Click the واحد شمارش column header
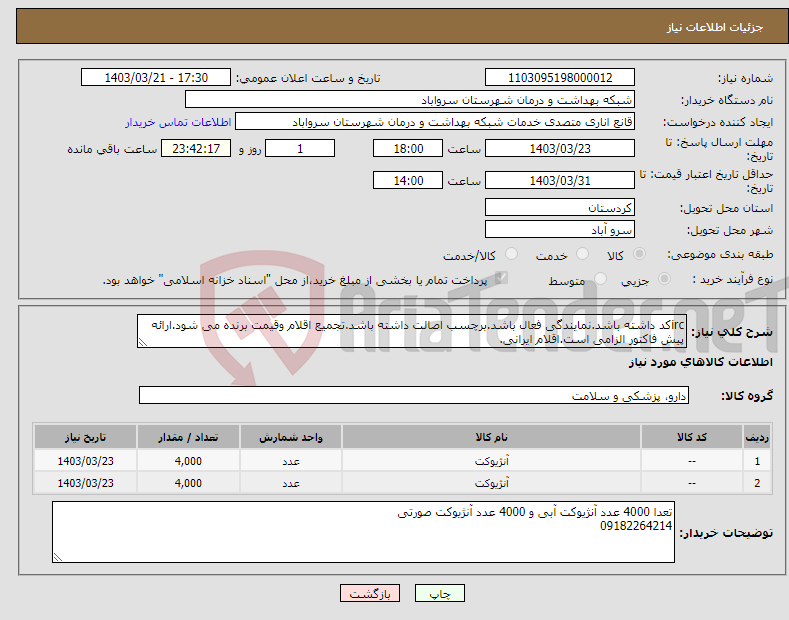Image resolution: width=789 pixels, height=620 pixels. click(291, 437)
